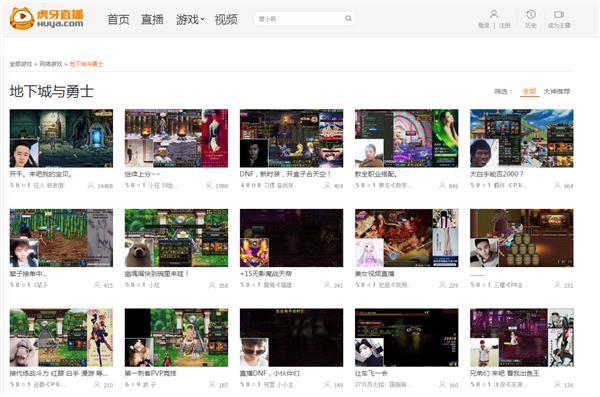Click the 网络游戏 breadcrumb link

click(x=51, y=64)
